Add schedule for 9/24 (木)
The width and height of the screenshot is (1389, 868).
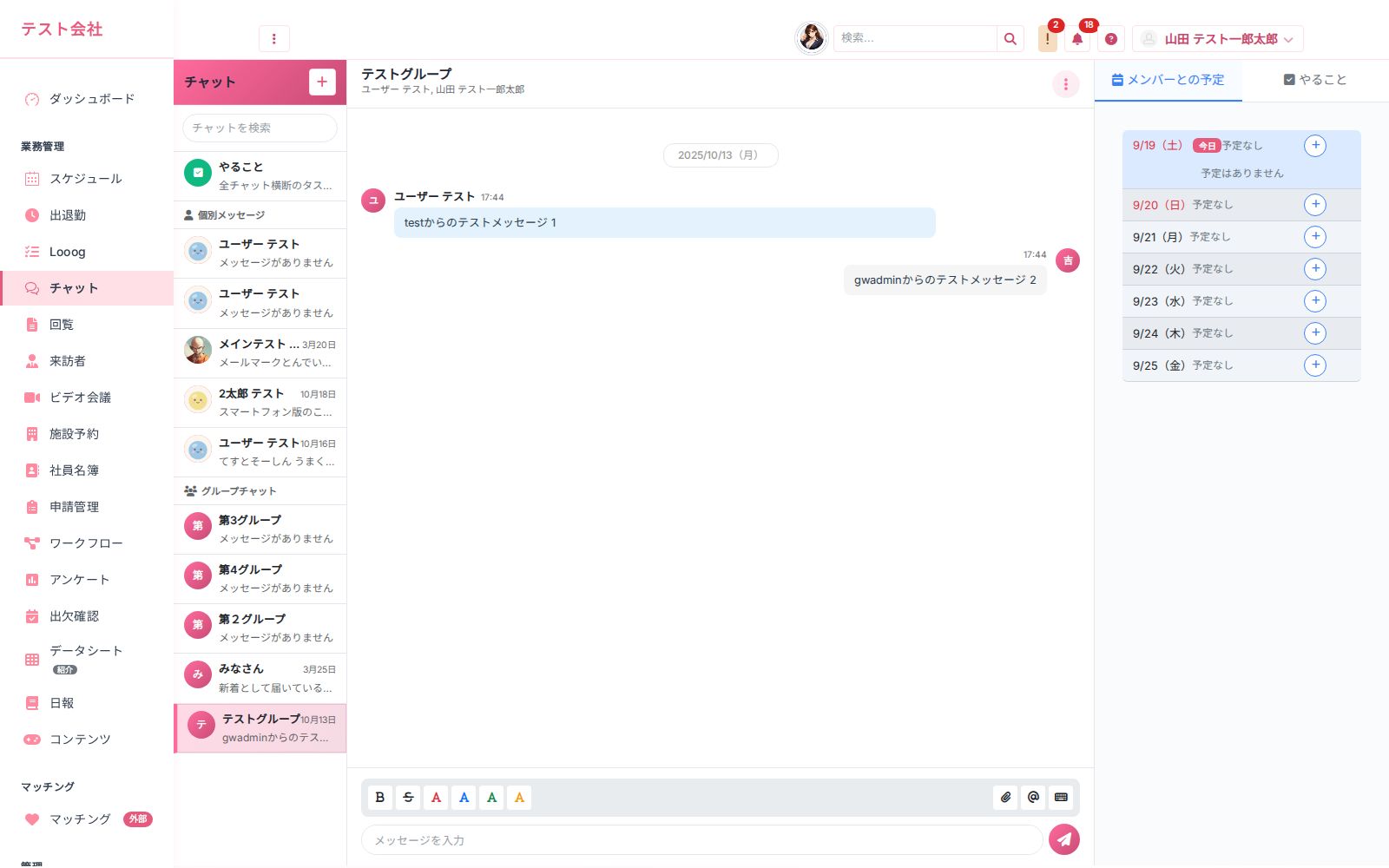(1315, 333)
